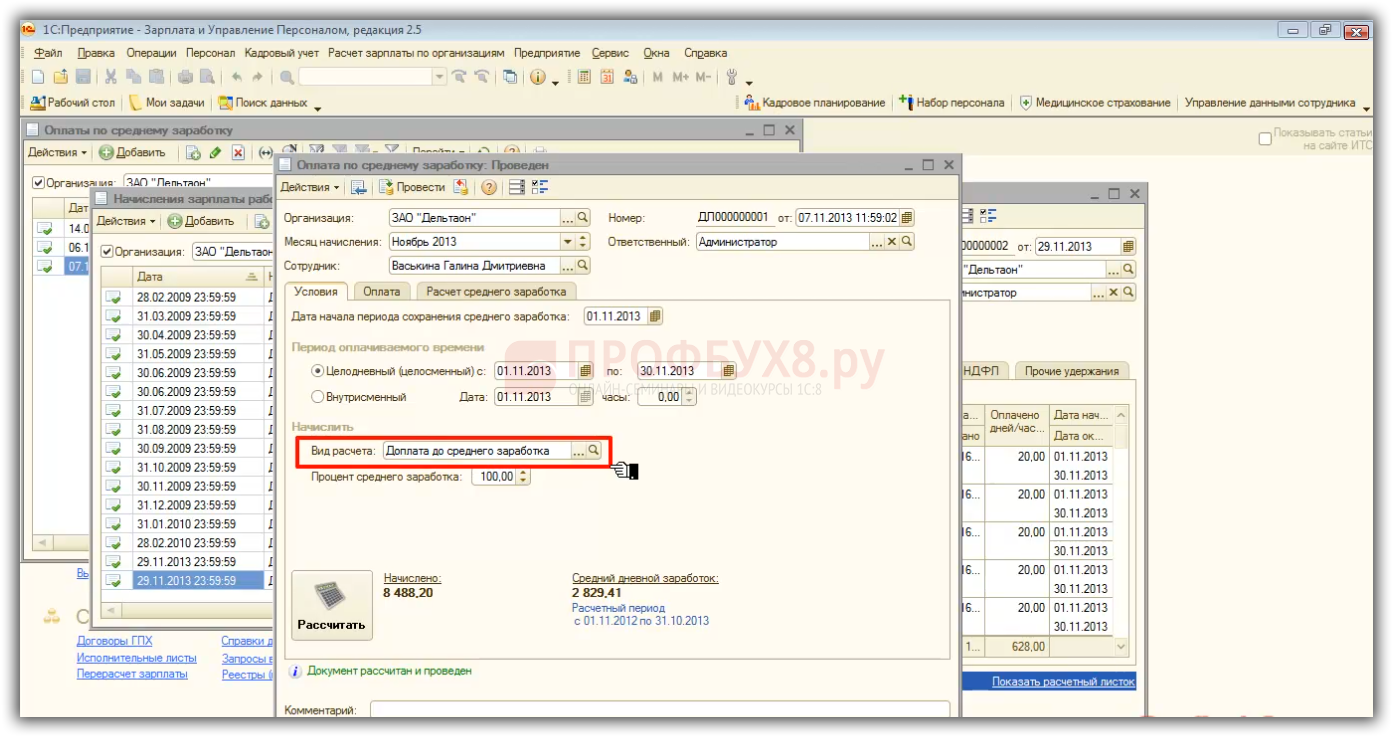Toggle Показывать статьи на сайте ИТС checkbox
The width and height of the screenshot is (1393, 737).
click(x=1265, y=139)
